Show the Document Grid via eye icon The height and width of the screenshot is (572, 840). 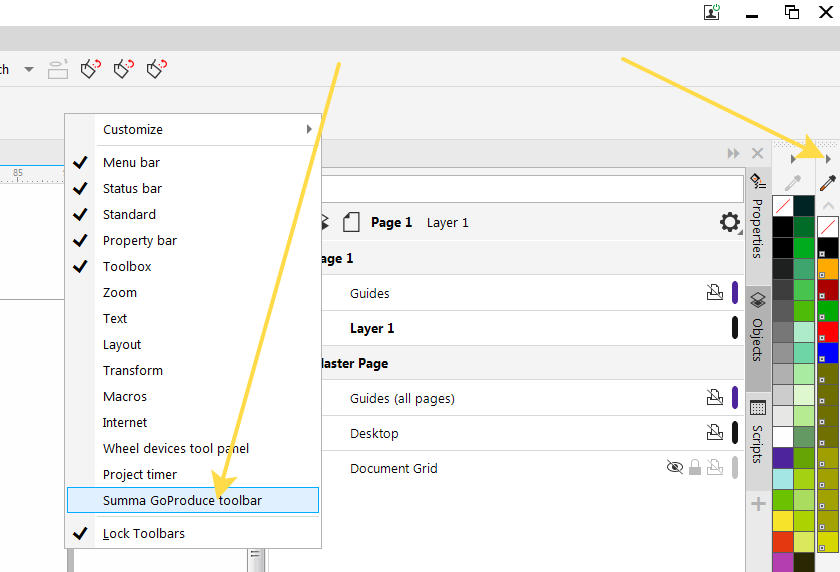(674, 468)
